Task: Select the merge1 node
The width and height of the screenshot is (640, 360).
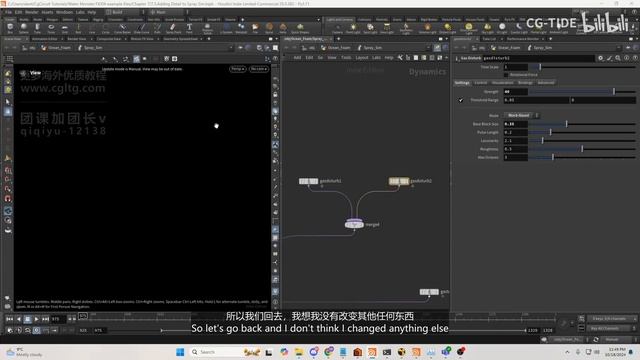Action: click(354, 224)
